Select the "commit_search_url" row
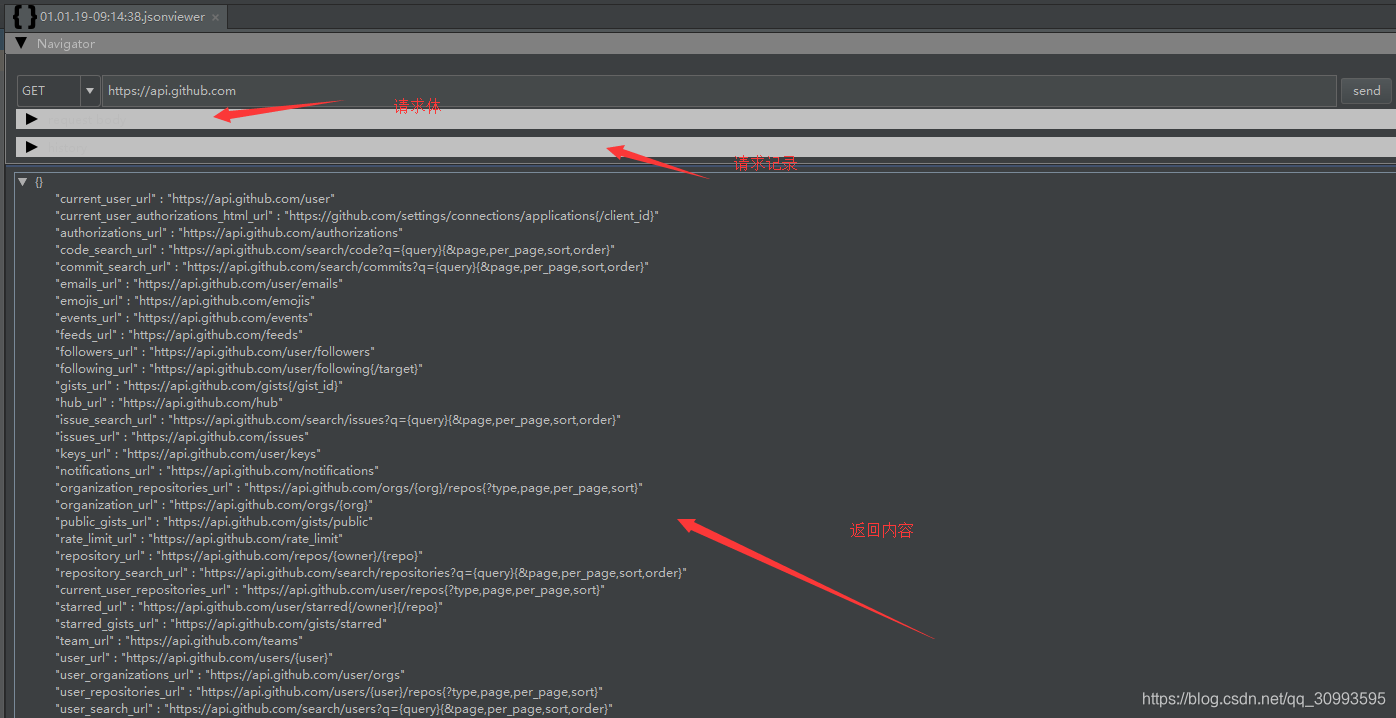The width and height of the screenshot is (1396, 718). pos(352,267)
